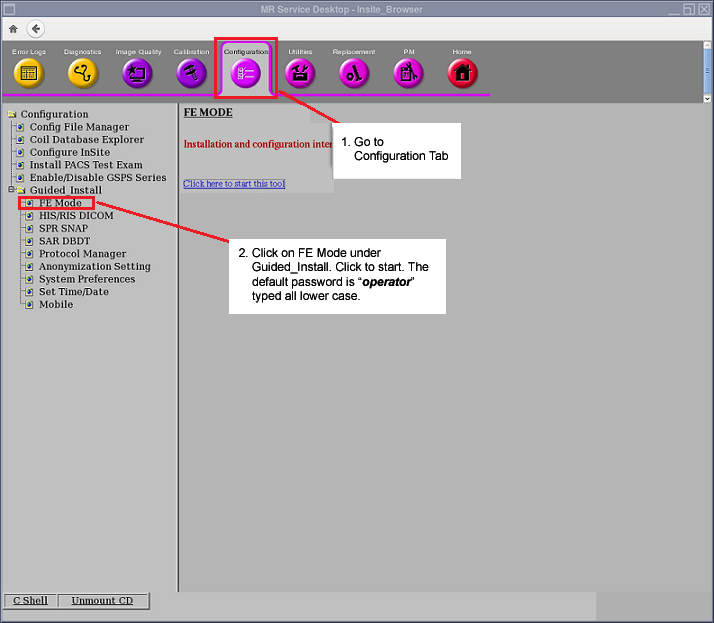Screen dimensions: 714x623
Task: Select Coil Database Explorer entry
Action: click(x=86, y=140)
